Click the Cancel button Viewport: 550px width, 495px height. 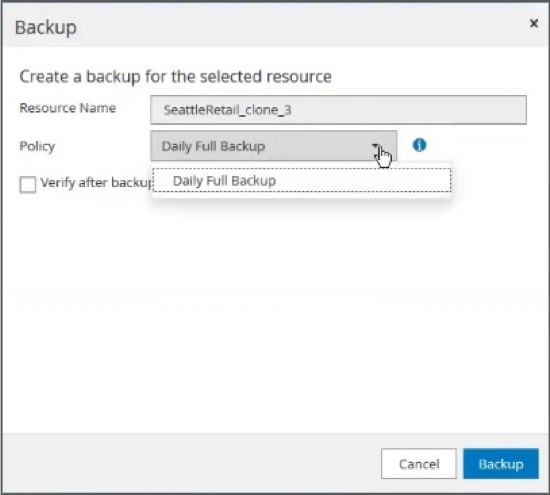419,463
